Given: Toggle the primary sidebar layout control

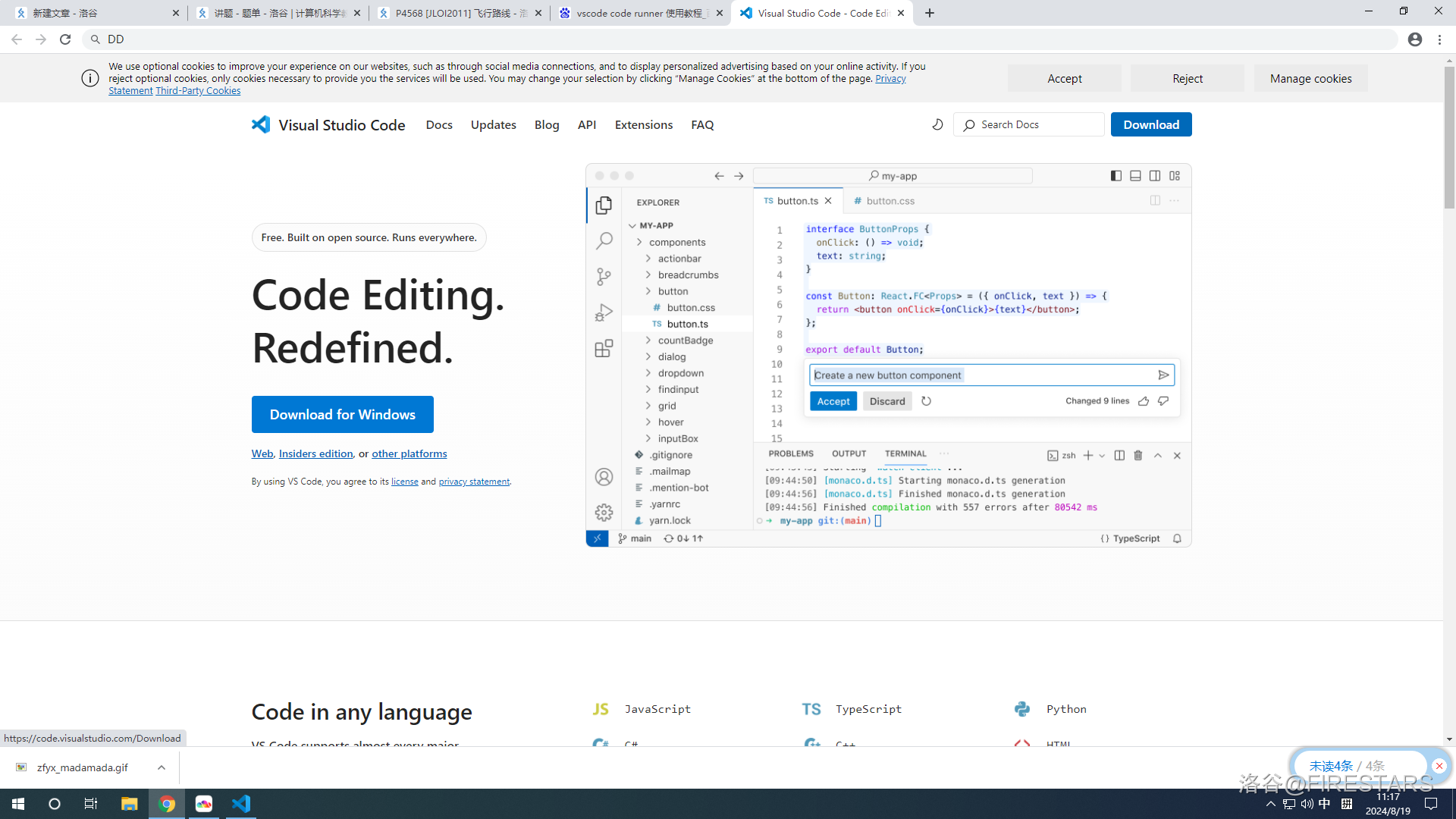Looking at the screenshot, I should (1116, 175).
